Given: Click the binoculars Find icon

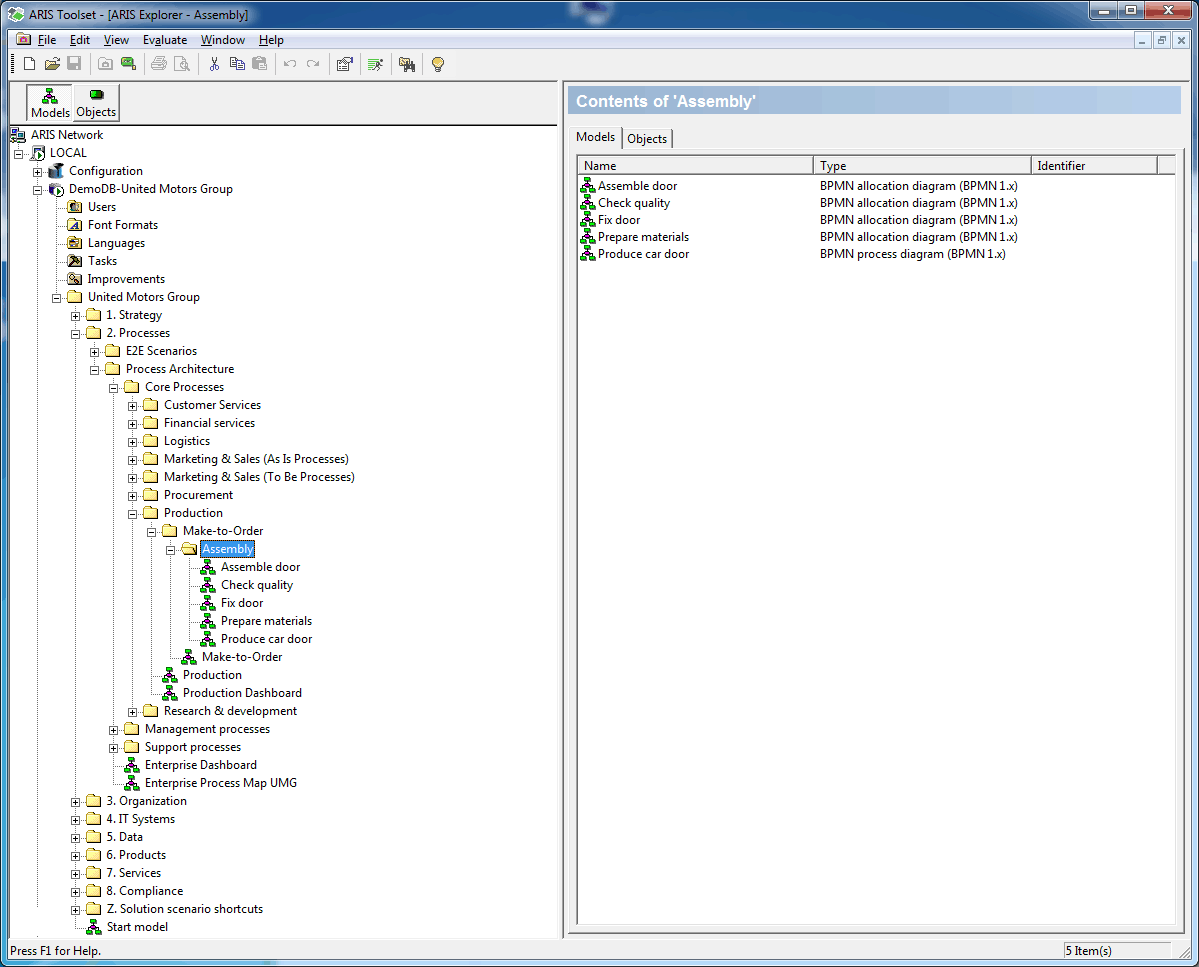Looking at the screenshot, I should point(407,64).
